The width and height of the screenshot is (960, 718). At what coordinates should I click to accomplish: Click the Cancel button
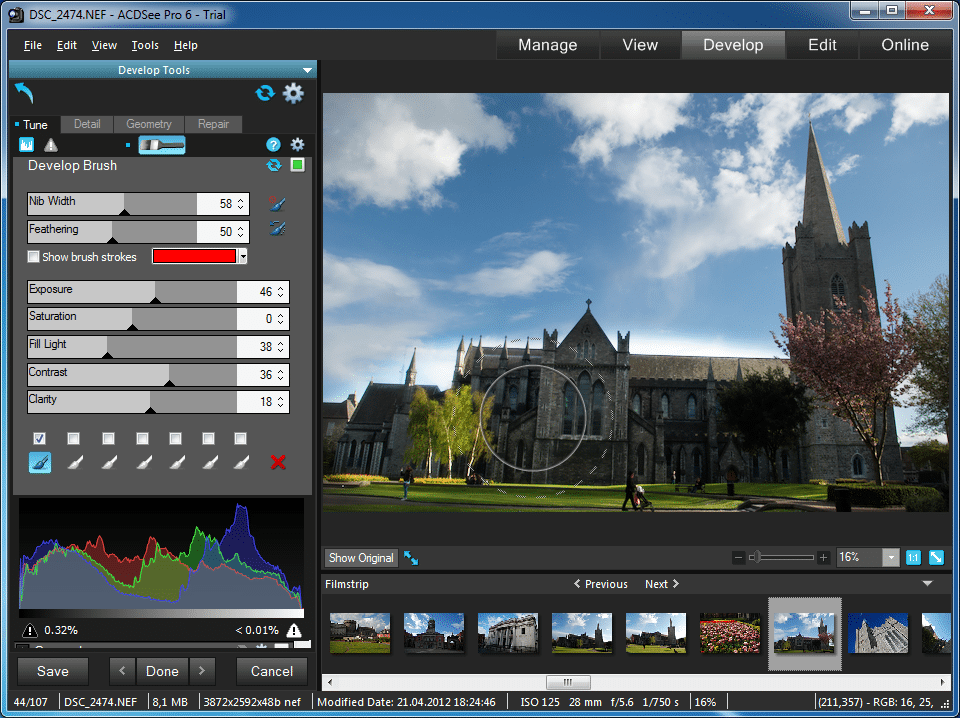point(272,671)
